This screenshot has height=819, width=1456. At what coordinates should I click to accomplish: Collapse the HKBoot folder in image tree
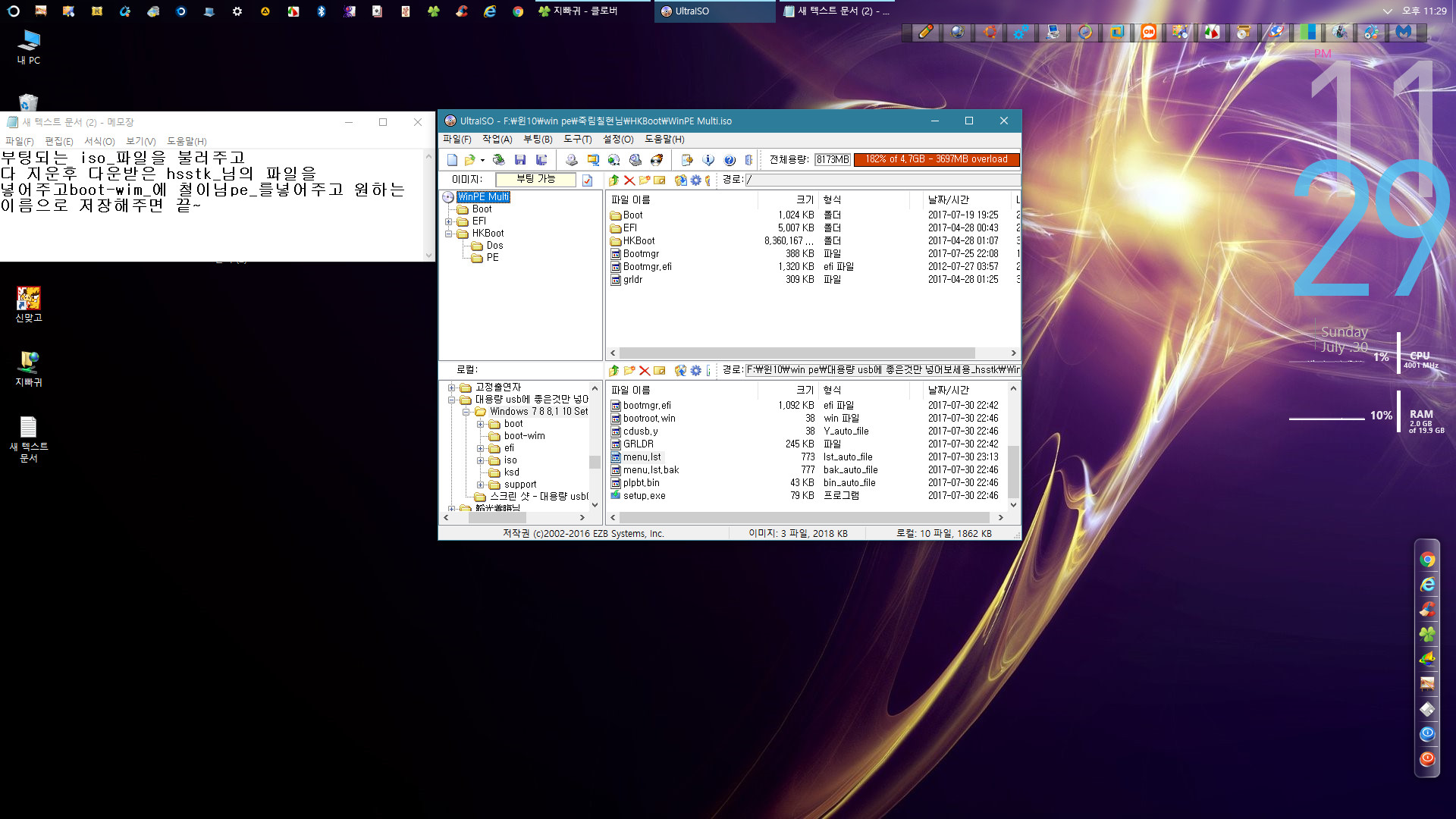pos(448,234)
